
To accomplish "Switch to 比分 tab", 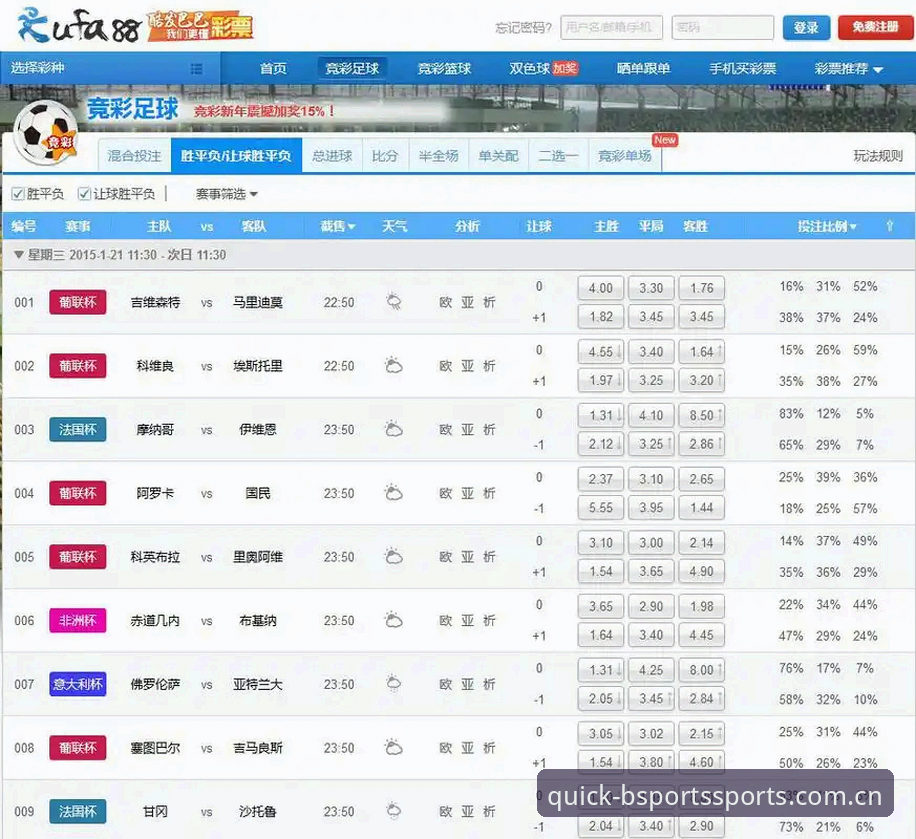I will click(x=386, y=155).
